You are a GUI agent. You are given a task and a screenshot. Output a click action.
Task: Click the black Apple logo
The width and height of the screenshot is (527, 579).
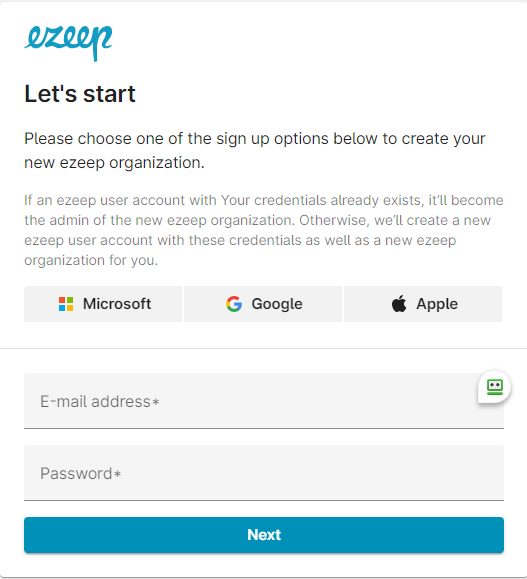399,304
